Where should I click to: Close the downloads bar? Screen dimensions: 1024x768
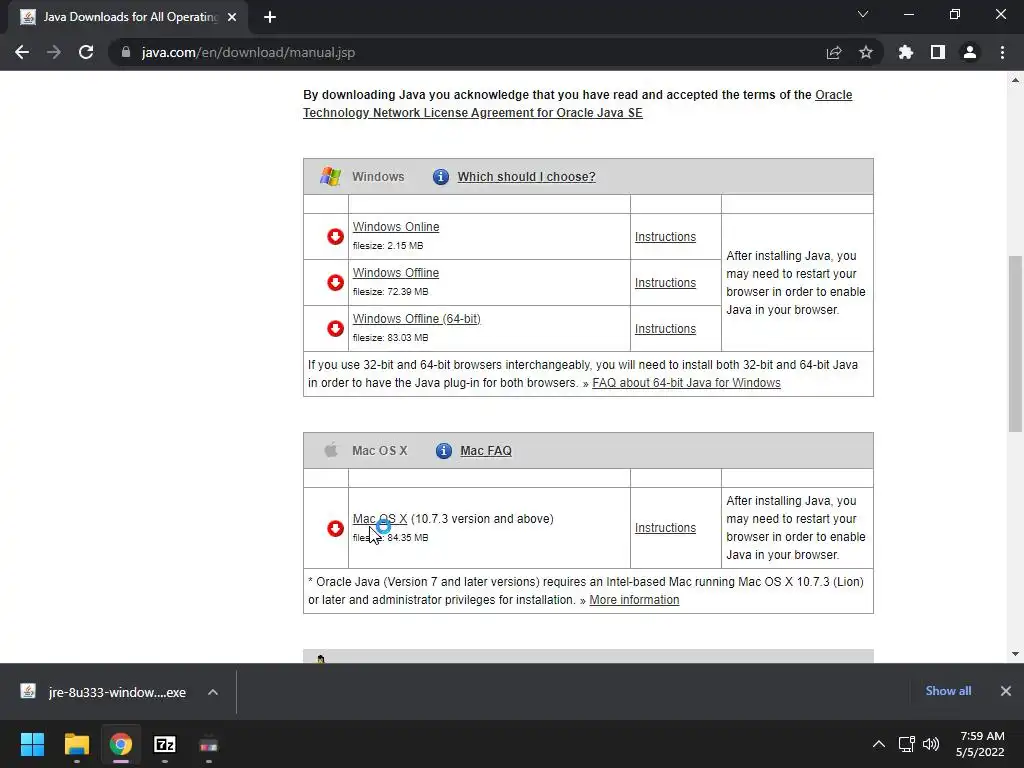coord(1006,691)
